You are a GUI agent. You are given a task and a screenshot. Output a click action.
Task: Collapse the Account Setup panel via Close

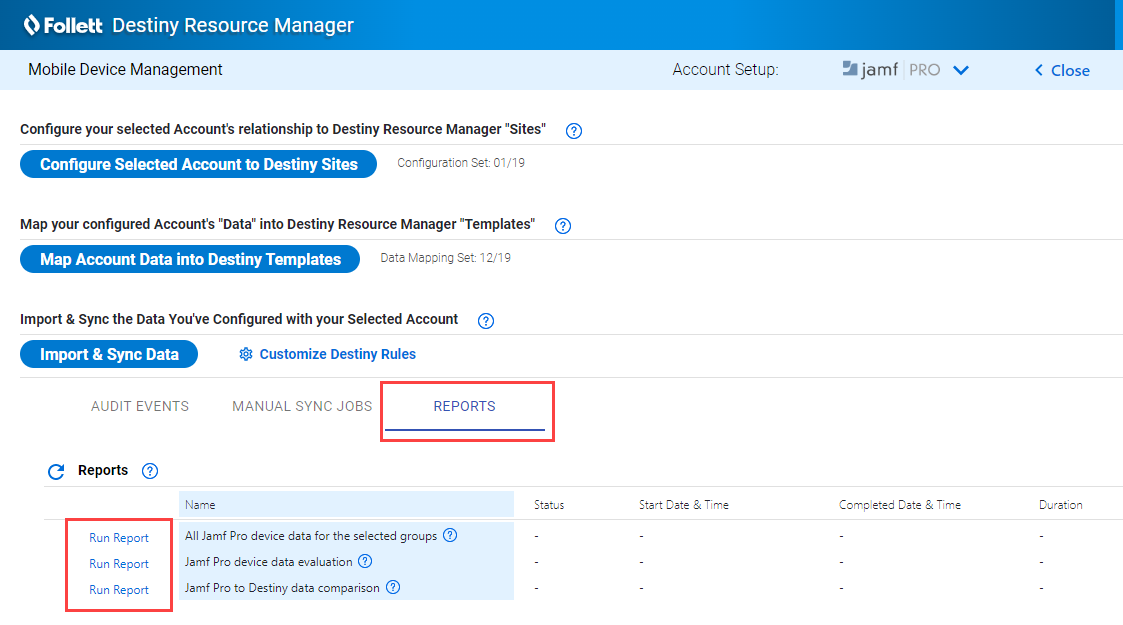pos(1061,70)
